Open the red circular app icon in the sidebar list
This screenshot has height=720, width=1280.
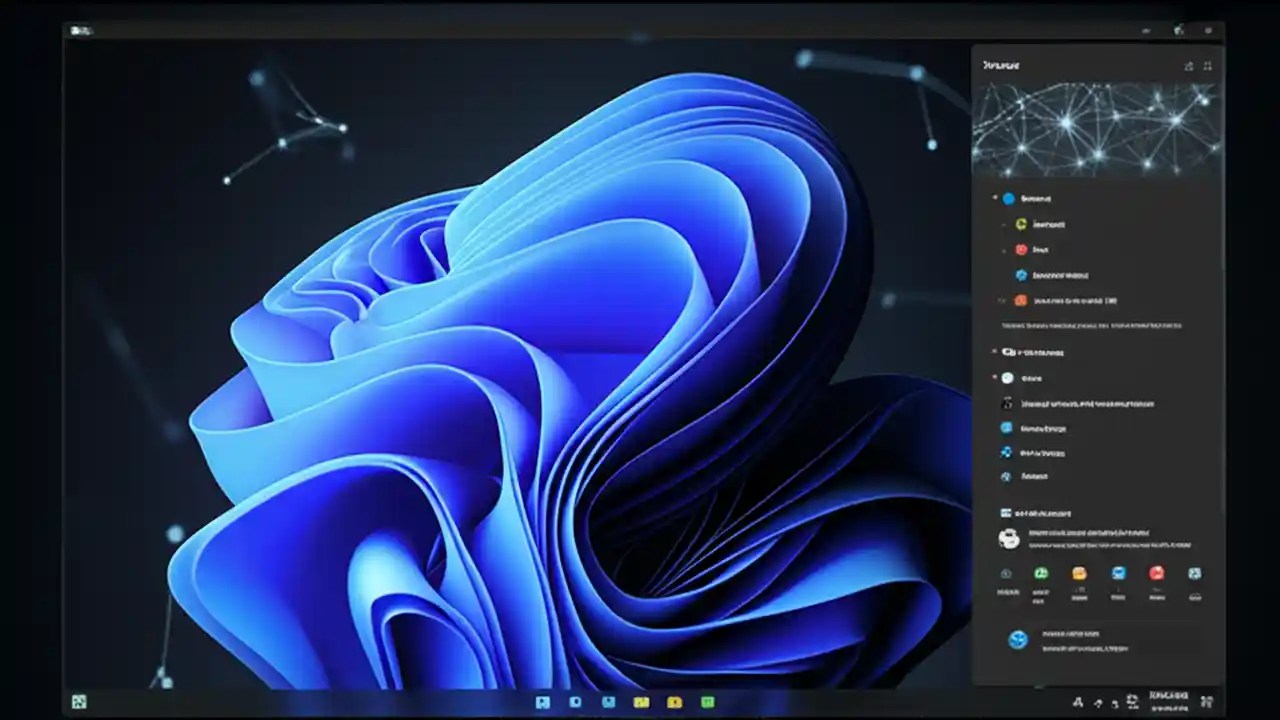click(x=1021, y=249)
